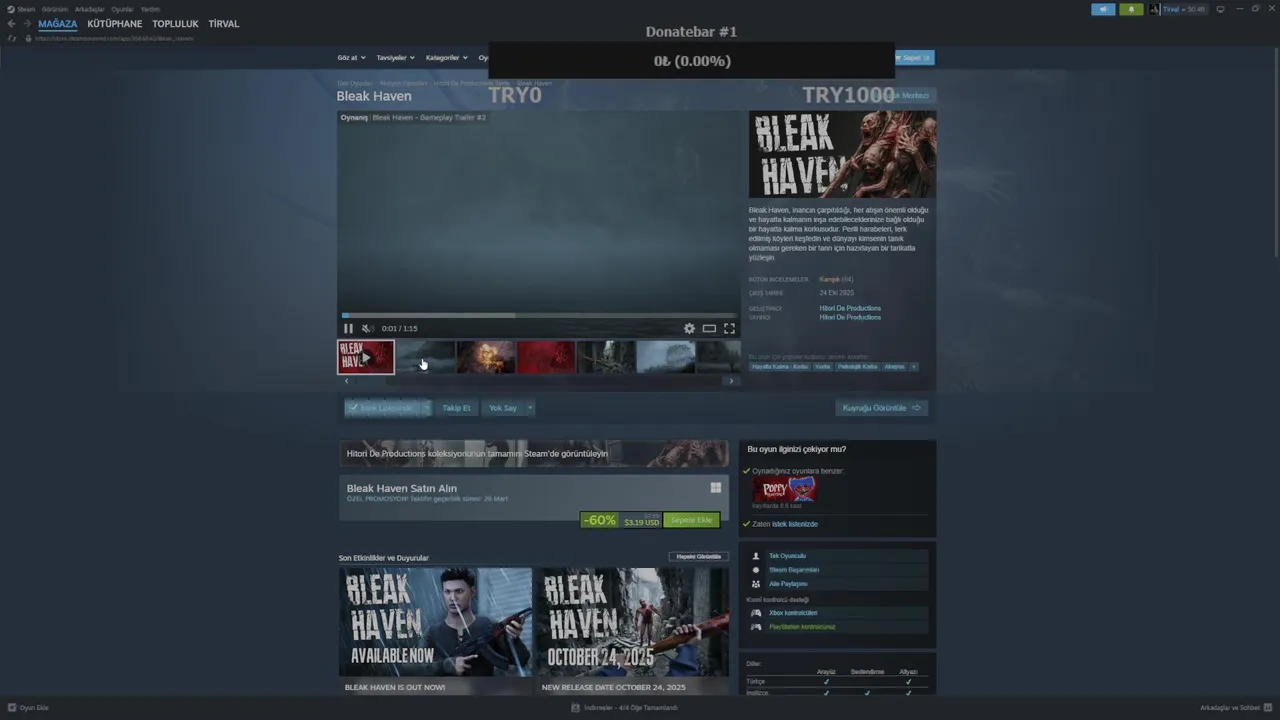Click the Tirval profile avatar
This screenshot has width=1280, height=720.
click(x=1155, y=9)
